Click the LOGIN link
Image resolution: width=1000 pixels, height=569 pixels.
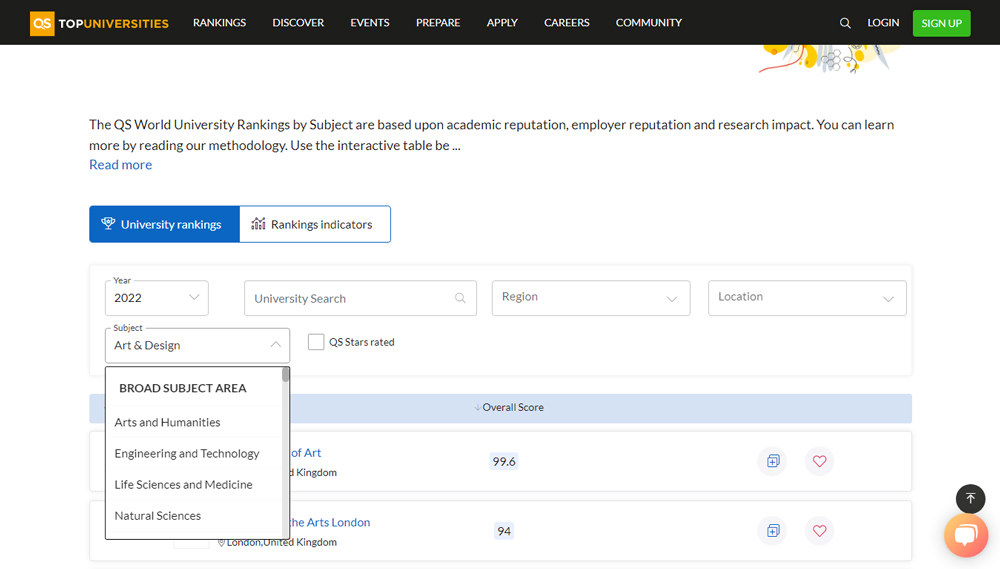coord(883,23)
